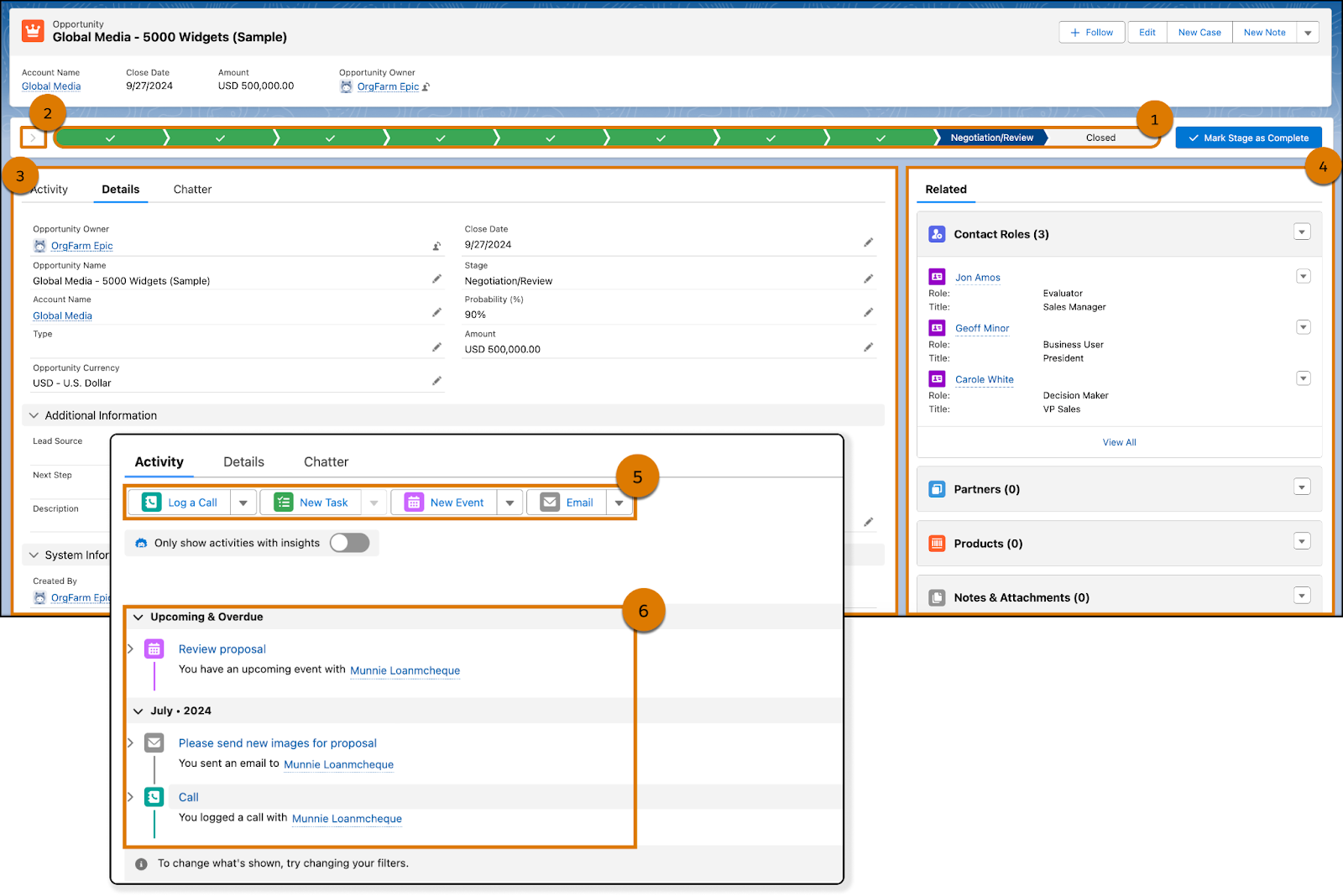Edit the Close Date pencil icon
The image size is (1343, 896).
(868, 242)
